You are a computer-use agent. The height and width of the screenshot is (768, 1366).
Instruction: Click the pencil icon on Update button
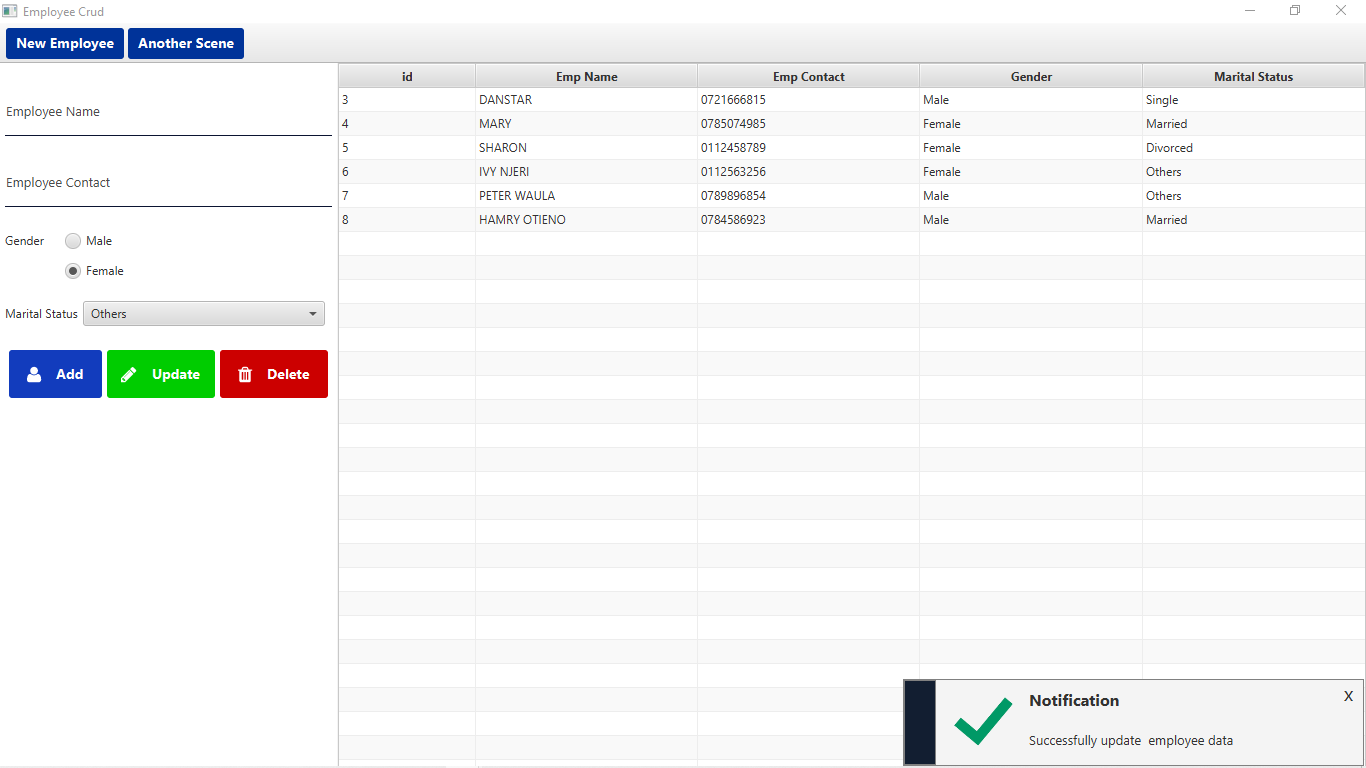129,374
